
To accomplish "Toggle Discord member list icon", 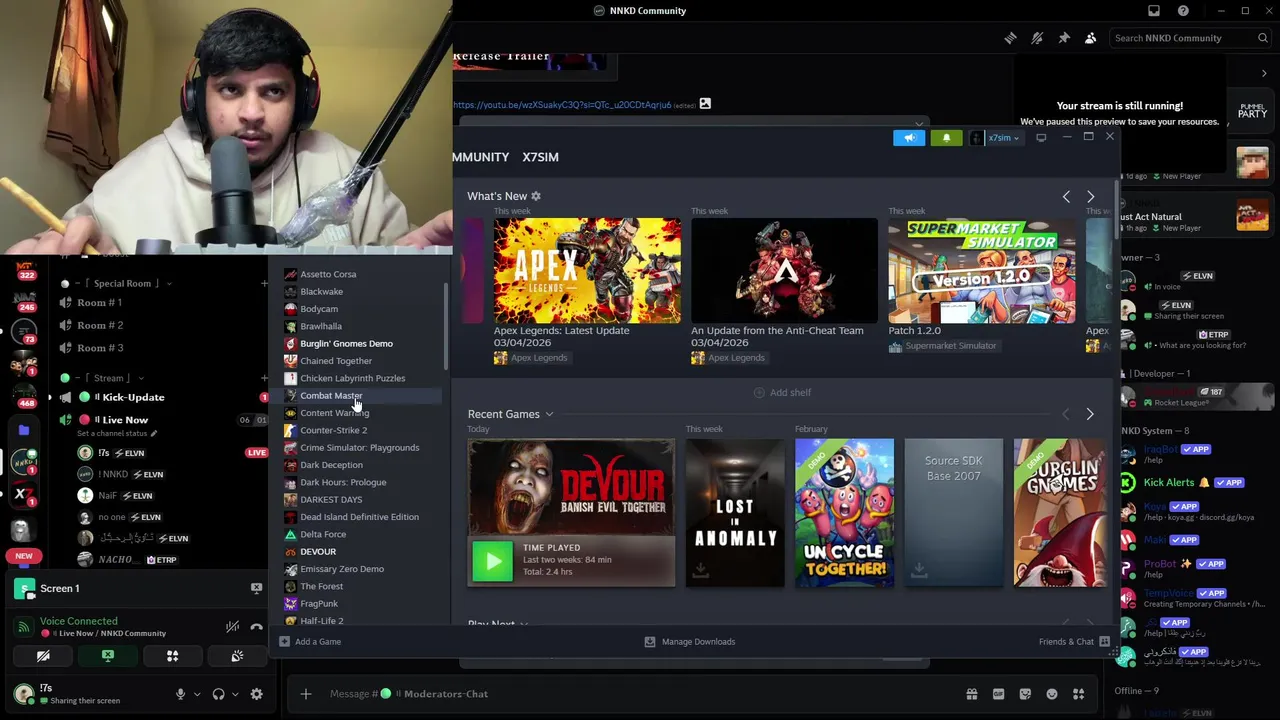I will click(x=1090, y=38).
